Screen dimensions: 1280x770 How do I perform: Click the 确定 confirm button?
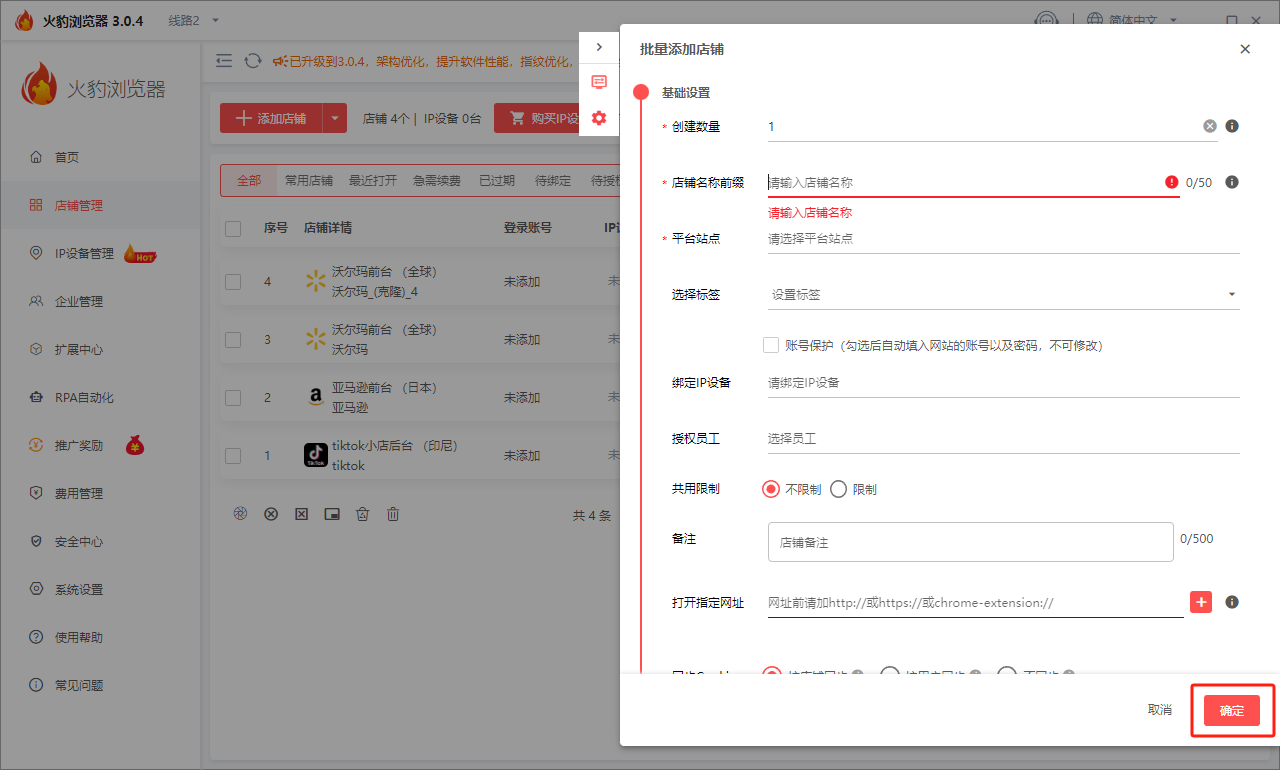point(1231,710)
